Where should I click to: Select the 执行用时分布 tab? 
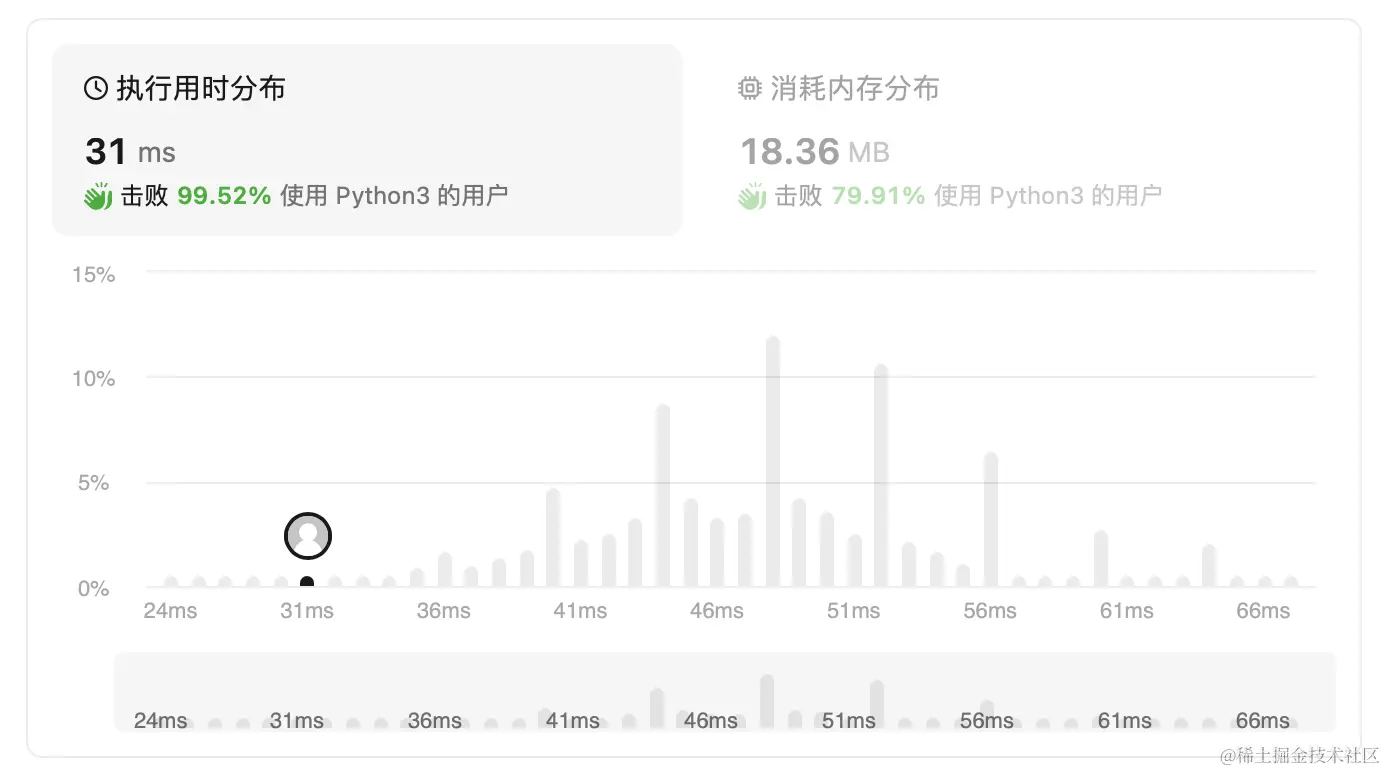tap(367, 140)
